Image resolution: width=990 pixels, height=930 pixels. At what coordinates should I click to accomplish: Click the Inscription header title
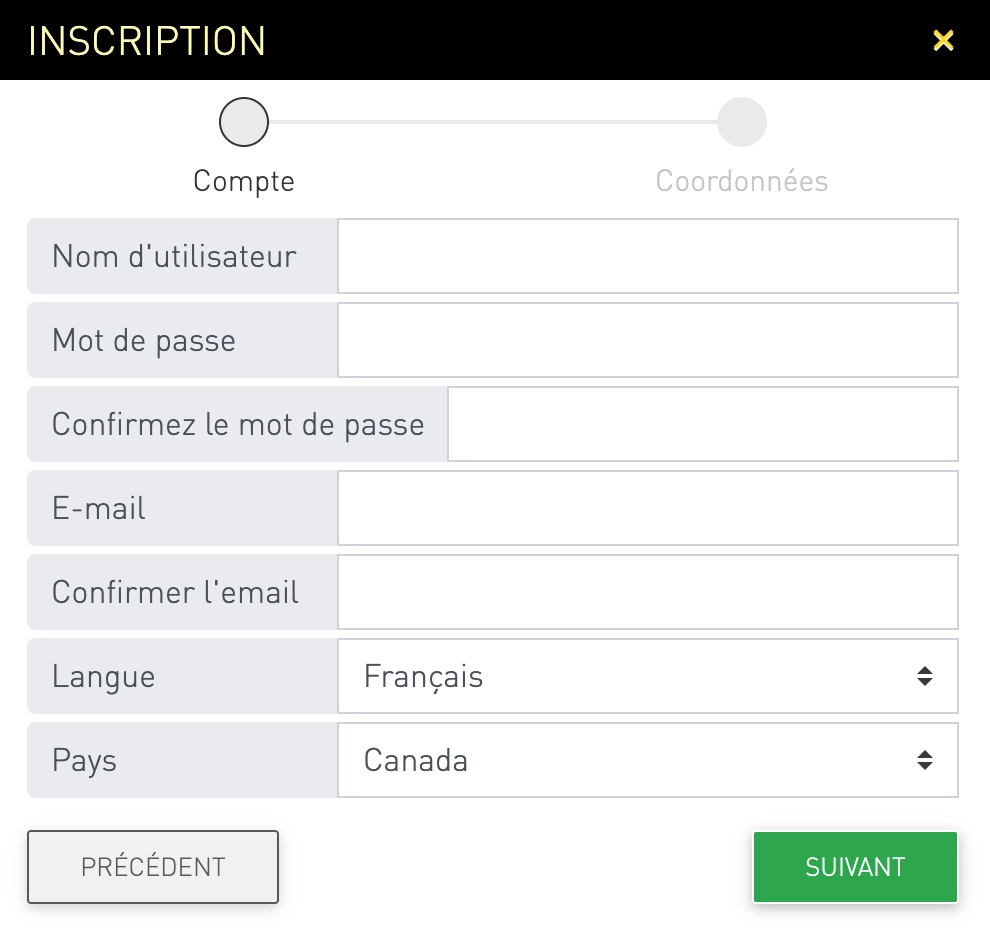pos(146,41)
